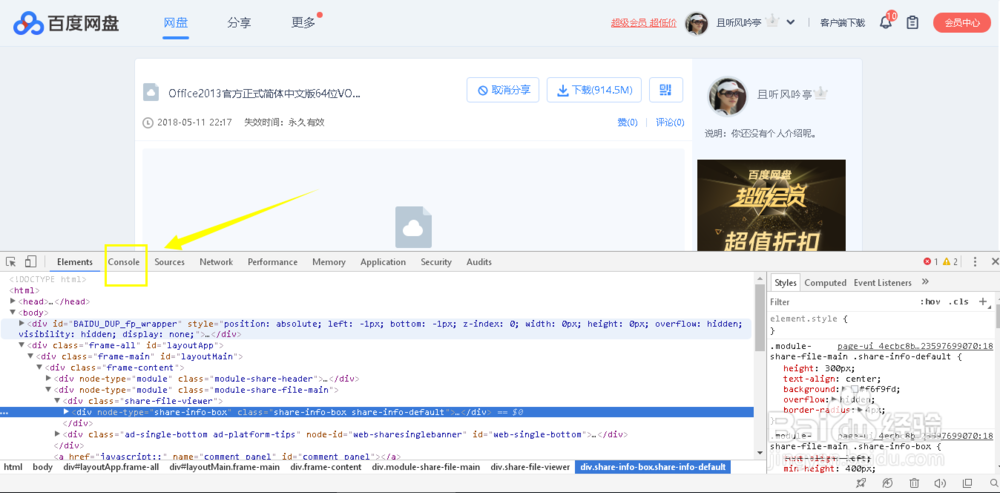Image resolution: width=1000 pixels, height=493 pixels.
Task: Switch to the Console tab
Action: pos(124,261)
